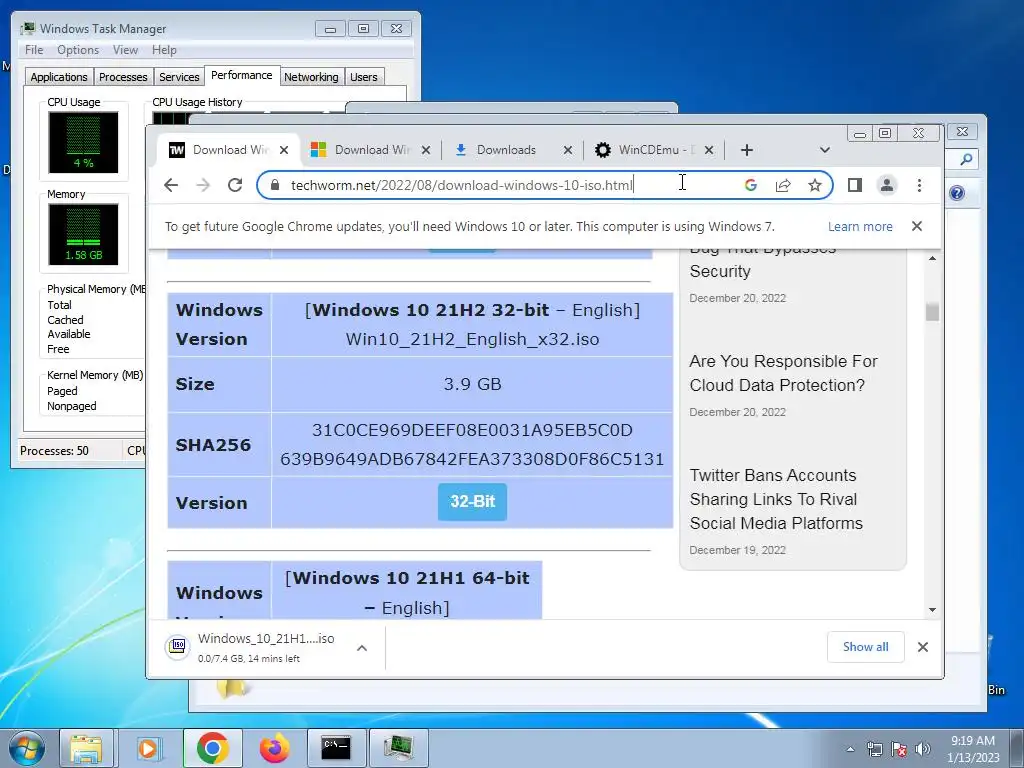The height and width of the screenshot is (768, 1024).
Task: Open Task Manager File menu
Action: pyautogui.click(x=34, y=50)
